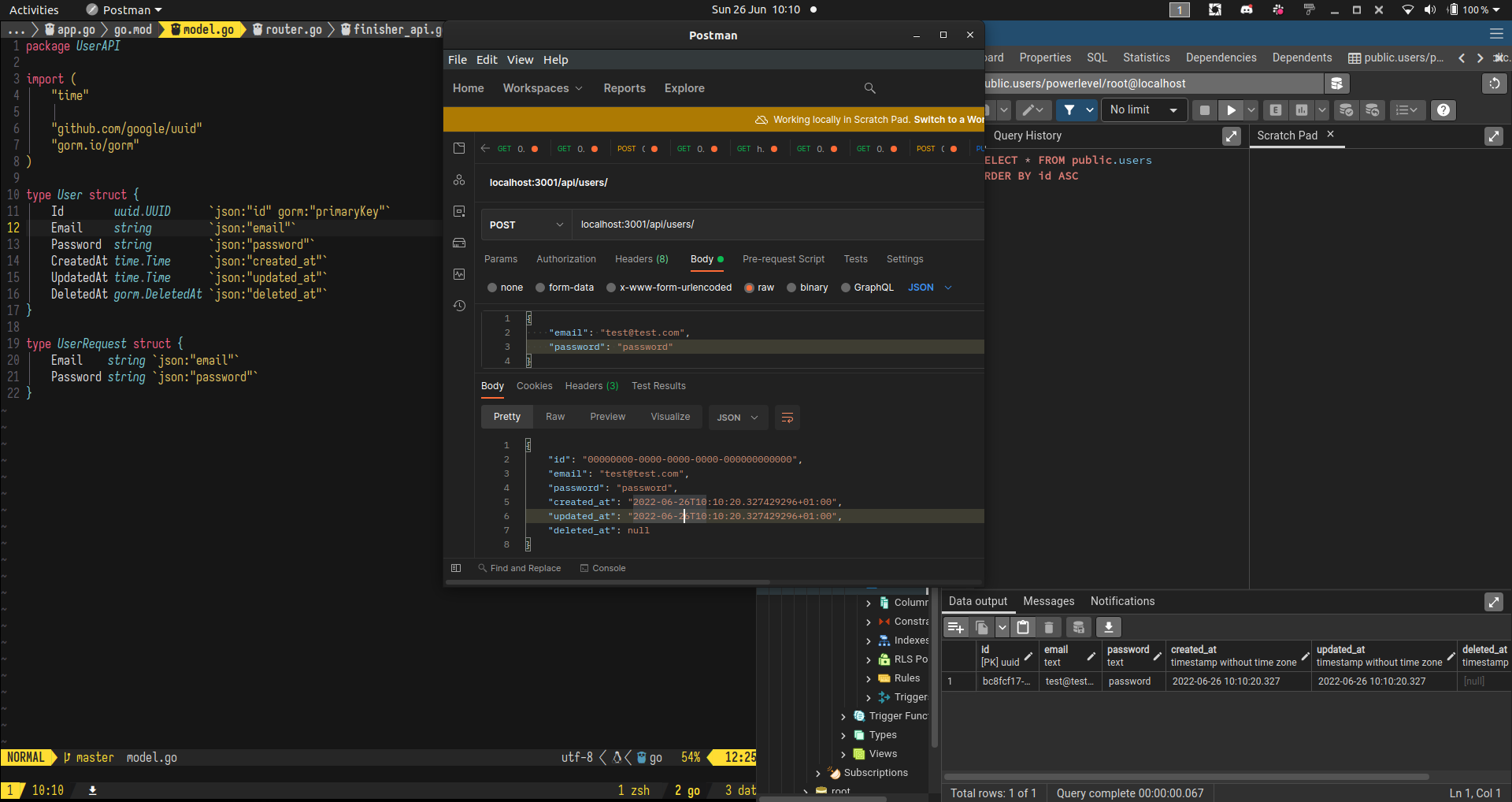Image resolution: width=1512 pixels, height=802 pixels.
Task: Switch to the Authorization request tab
Action: [566, 259]
